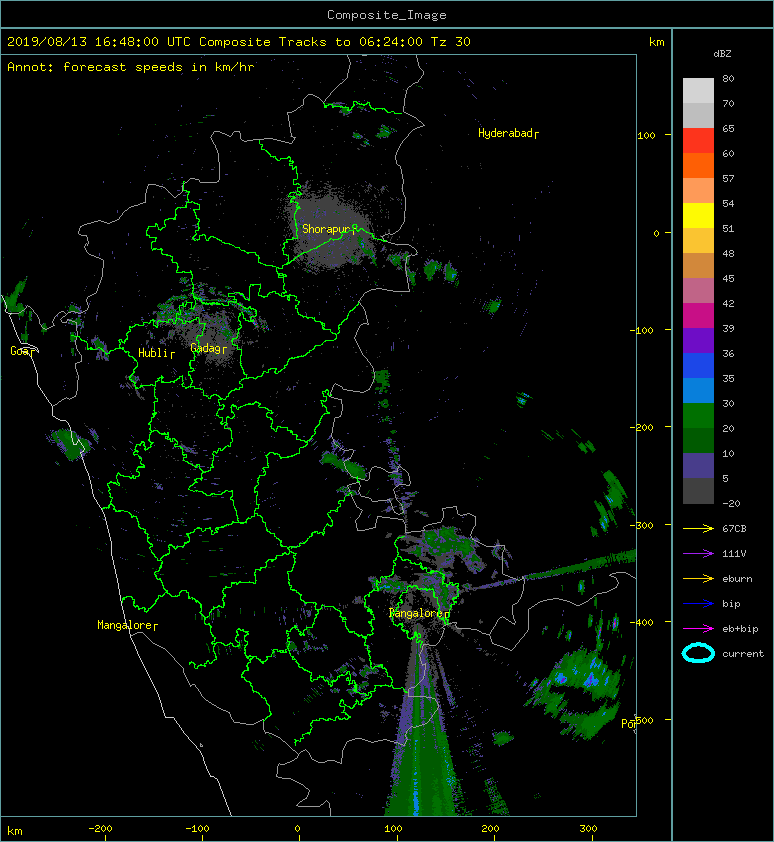Click the blue bip track arrow

(x=698, y=604)
